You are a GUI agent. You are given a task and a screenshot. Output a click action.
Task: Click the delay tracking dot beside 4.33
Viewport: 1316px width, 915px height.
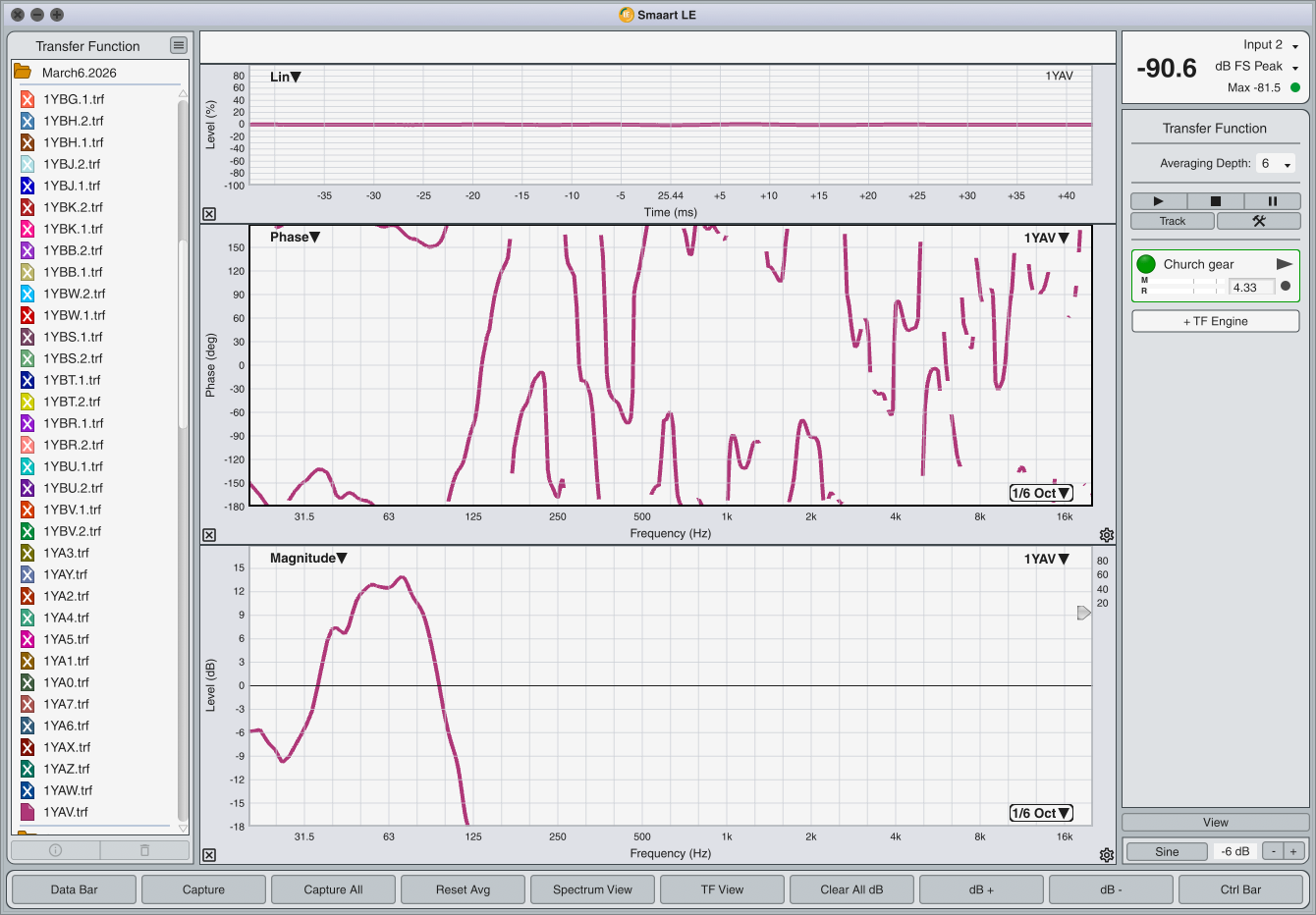pos(1286,287)
